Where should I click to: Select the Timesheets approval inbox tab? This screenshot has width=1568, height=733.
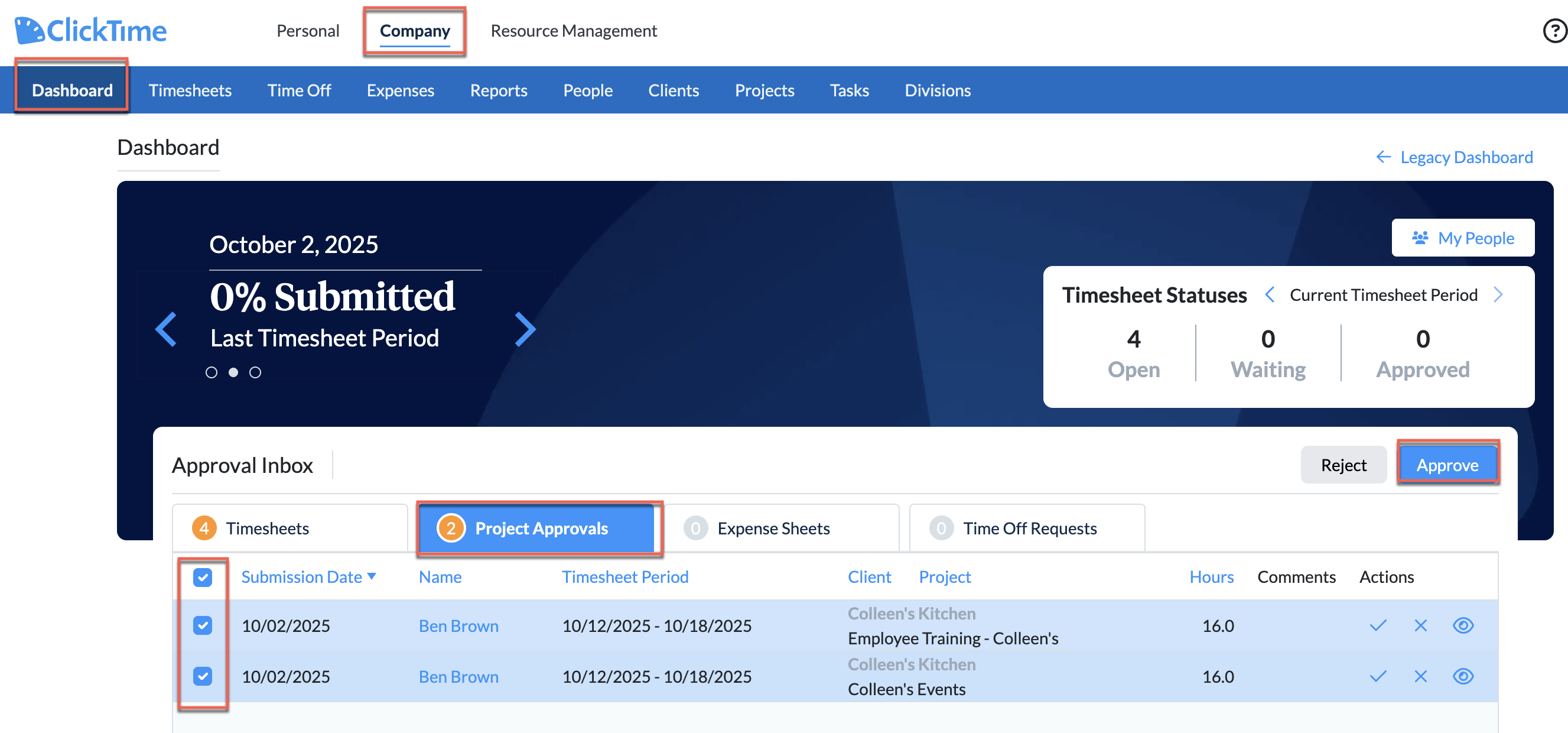pyautogui.click(x=289, y=528)
